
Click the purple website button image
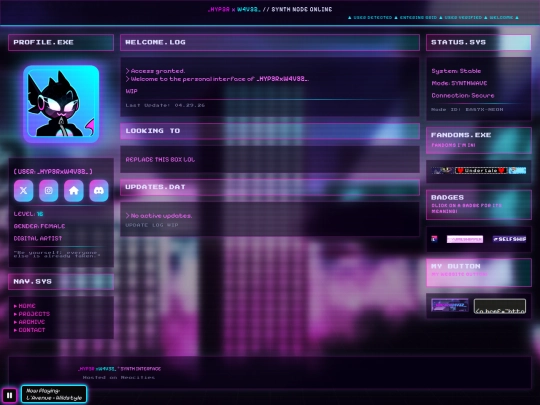click(x=450, y=305)
